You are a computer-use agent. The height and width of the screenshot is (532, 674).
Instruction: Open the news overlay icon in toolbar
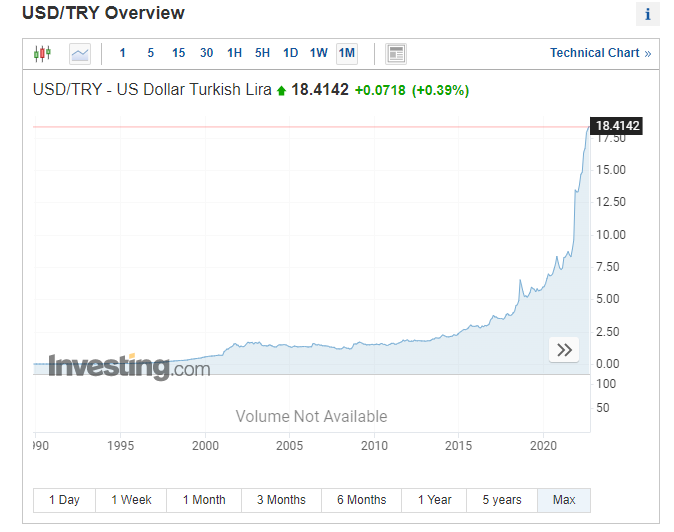[396, 53]
